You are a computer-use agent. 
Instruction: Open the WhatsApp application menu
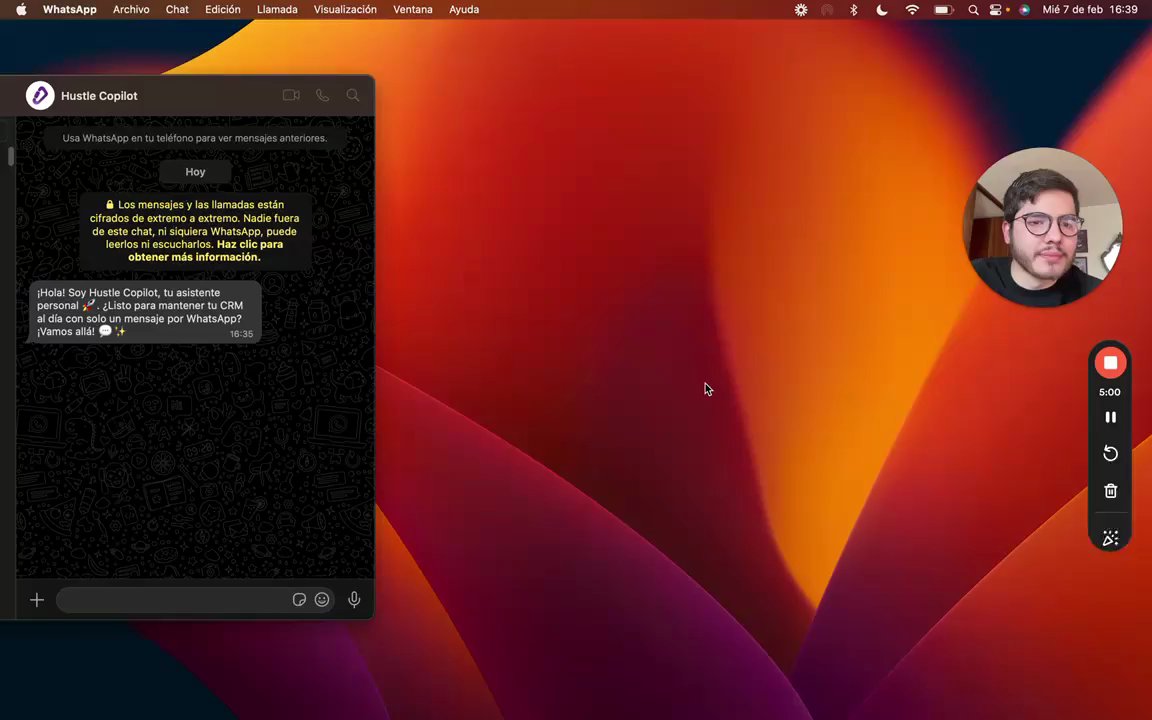[x=70, y=10]
